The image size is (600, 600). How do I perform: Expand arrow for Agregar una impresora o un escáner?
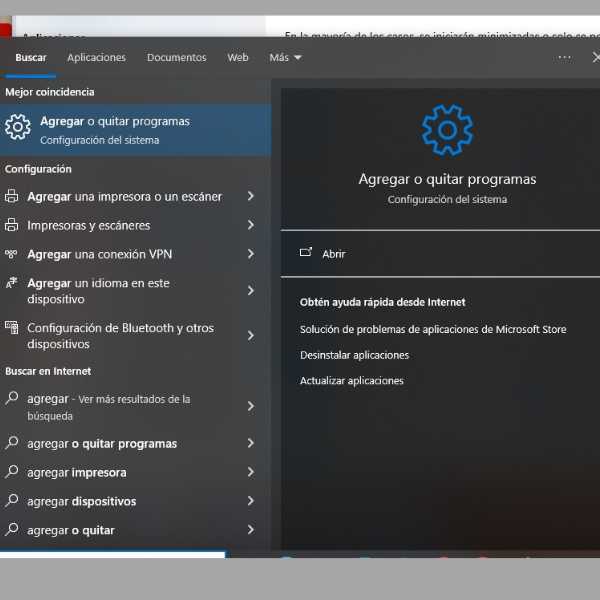250,197
